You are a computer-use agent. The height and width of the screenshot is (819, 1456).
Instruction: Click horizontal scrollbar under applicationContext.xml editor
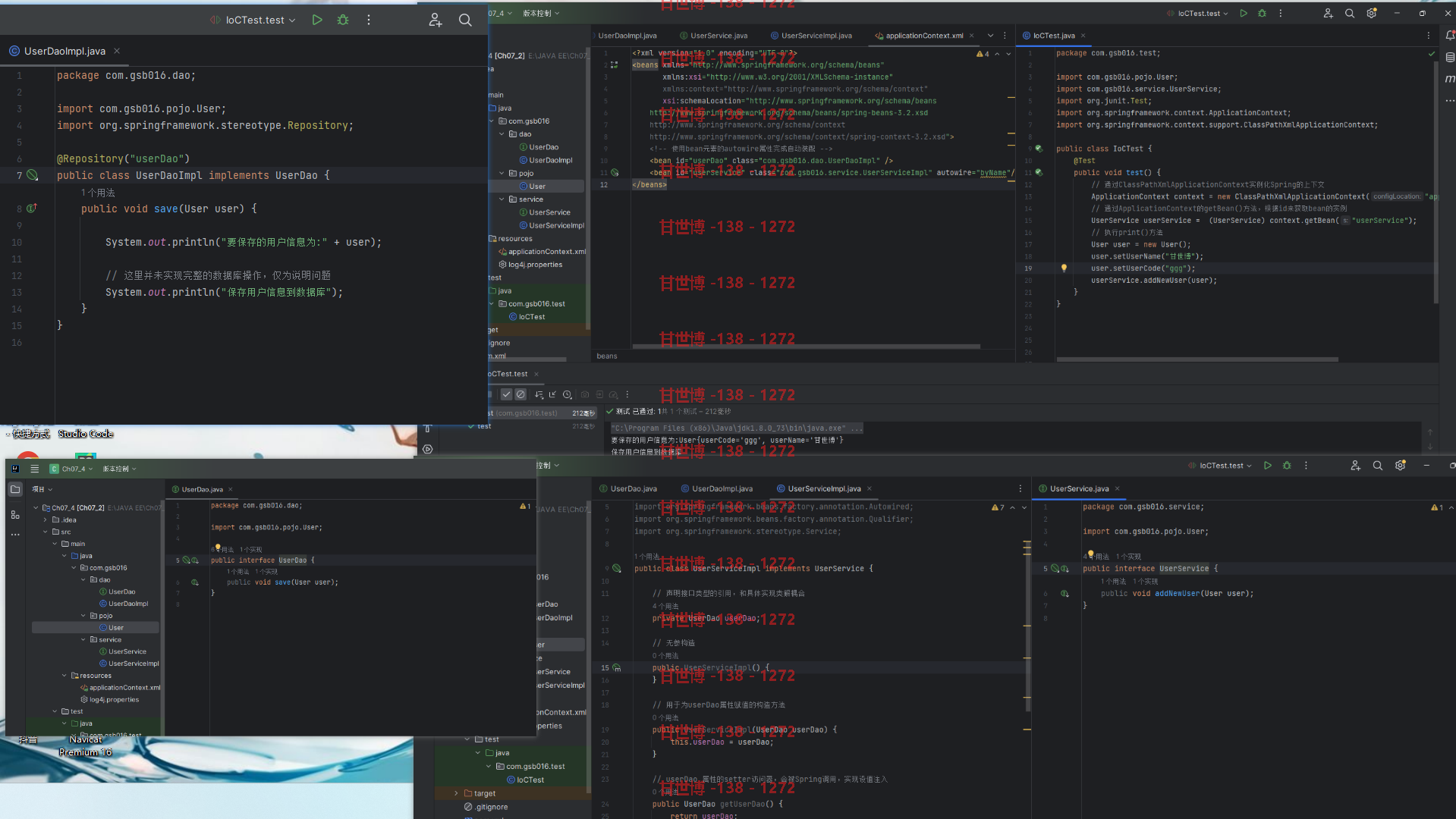coord(806,347)
